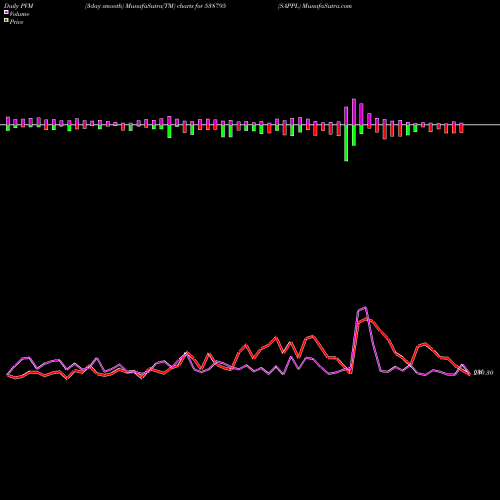Click the Volume legend magenta swatch
Screen dimensions: 500x500
pos(6,12)
